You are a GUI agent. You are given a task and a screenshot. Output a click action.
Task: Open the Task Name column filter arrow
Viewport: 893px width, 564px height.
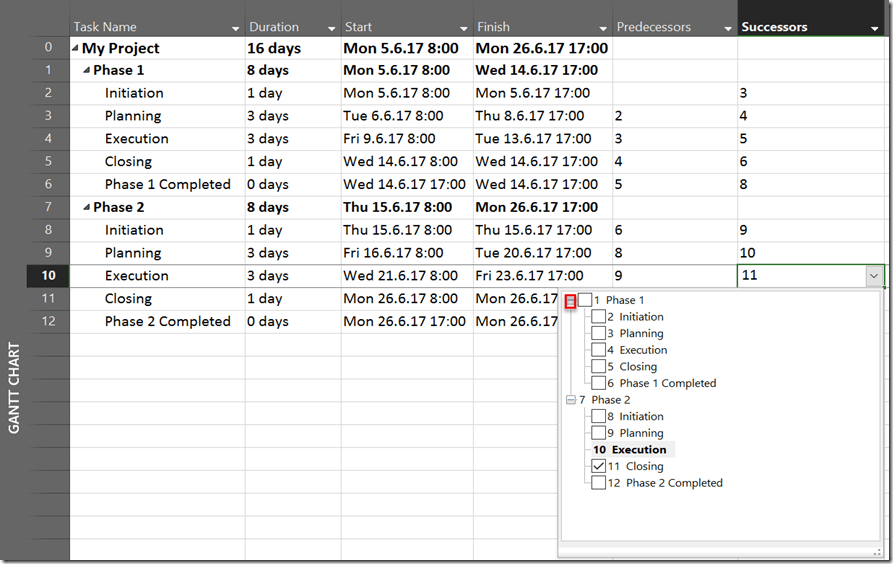[235, 28]
